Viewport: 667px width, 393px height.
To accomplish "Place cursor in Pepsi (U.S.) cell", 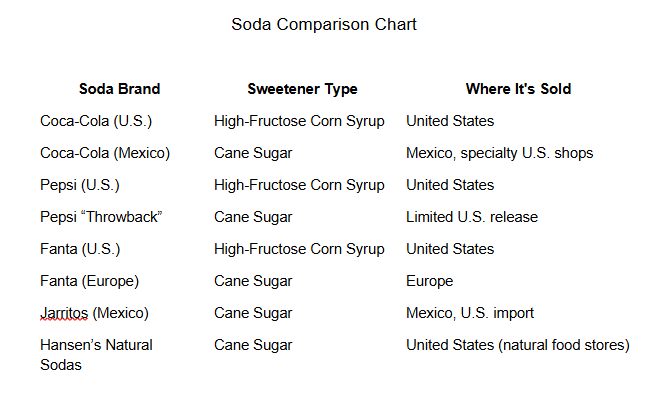I will [80, 185].
